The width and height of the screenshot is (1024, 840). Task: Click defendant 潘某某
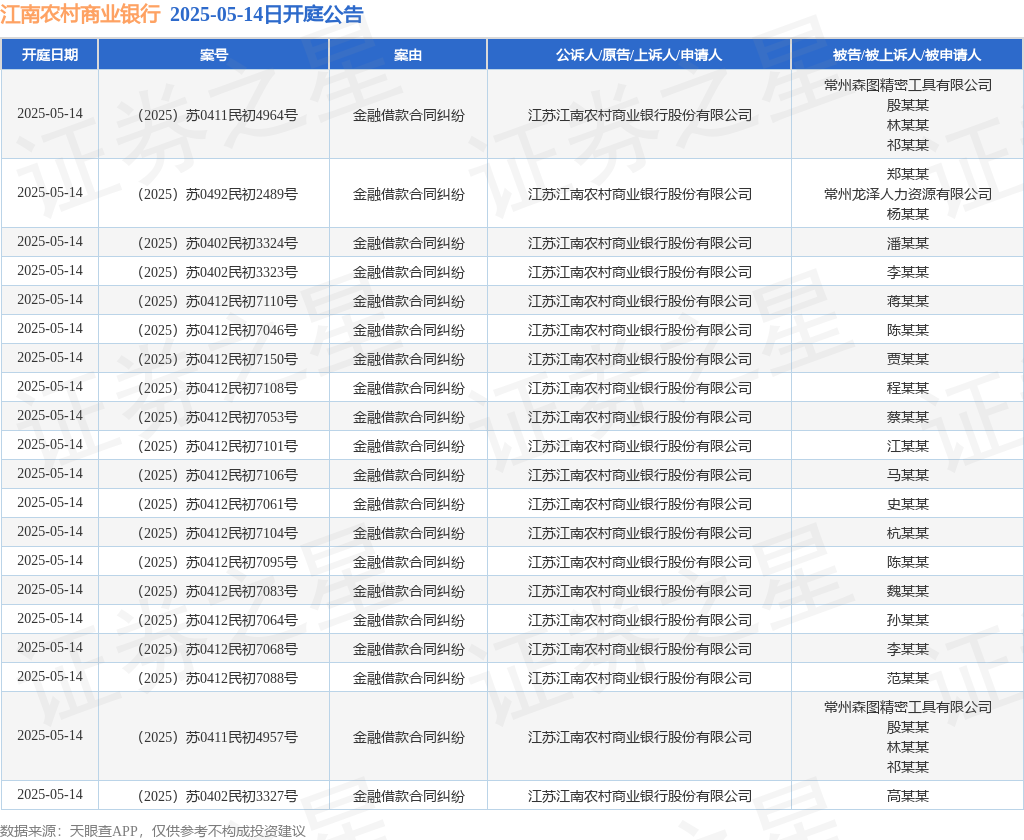(x=908, y=243)
